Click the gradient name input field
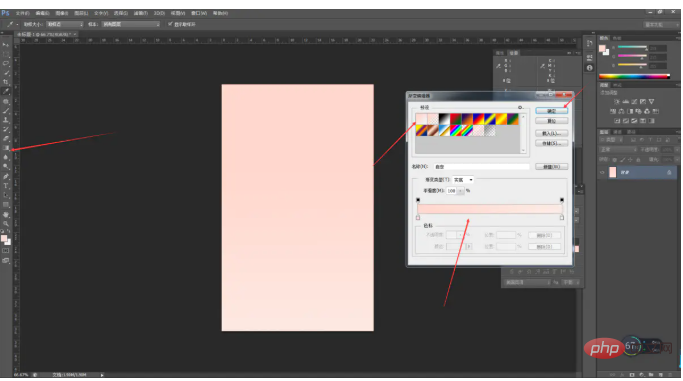Viewport: 683px width, 381px height. tap(481, 167)
